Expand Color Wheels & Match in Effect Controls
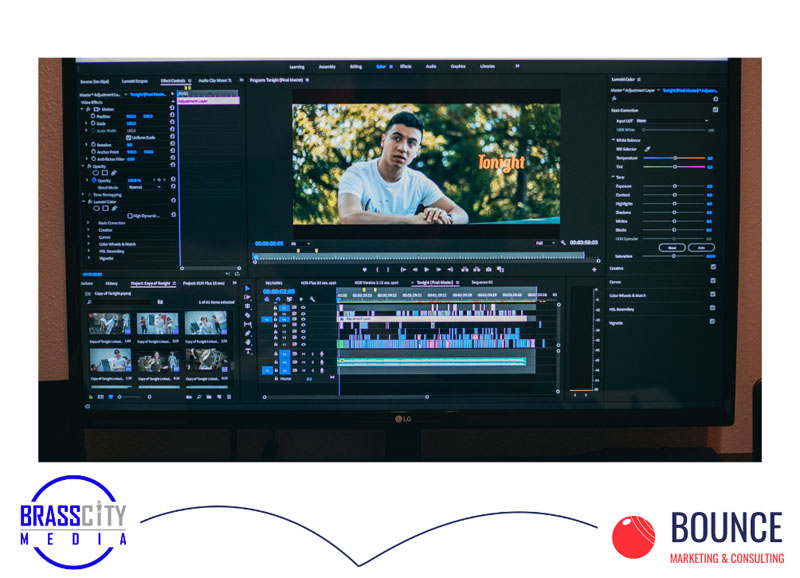The width and height of the screenshot is (800, 578). pyautogui.click(x=88, y=244)
